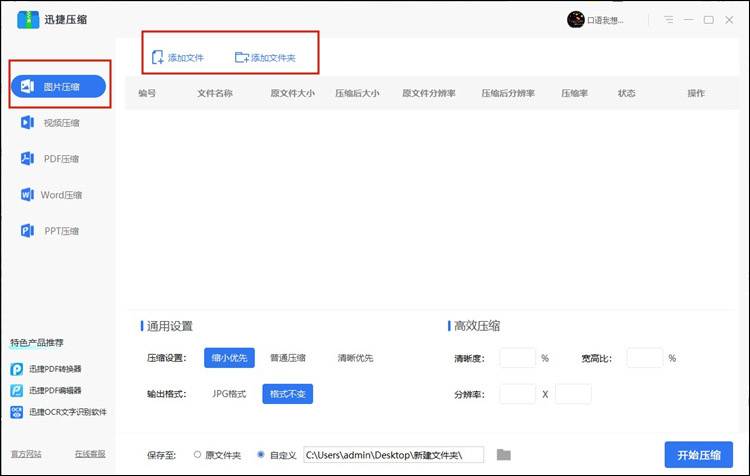Click the 添加文件 (Add File) icon

(x=158, y=58)
